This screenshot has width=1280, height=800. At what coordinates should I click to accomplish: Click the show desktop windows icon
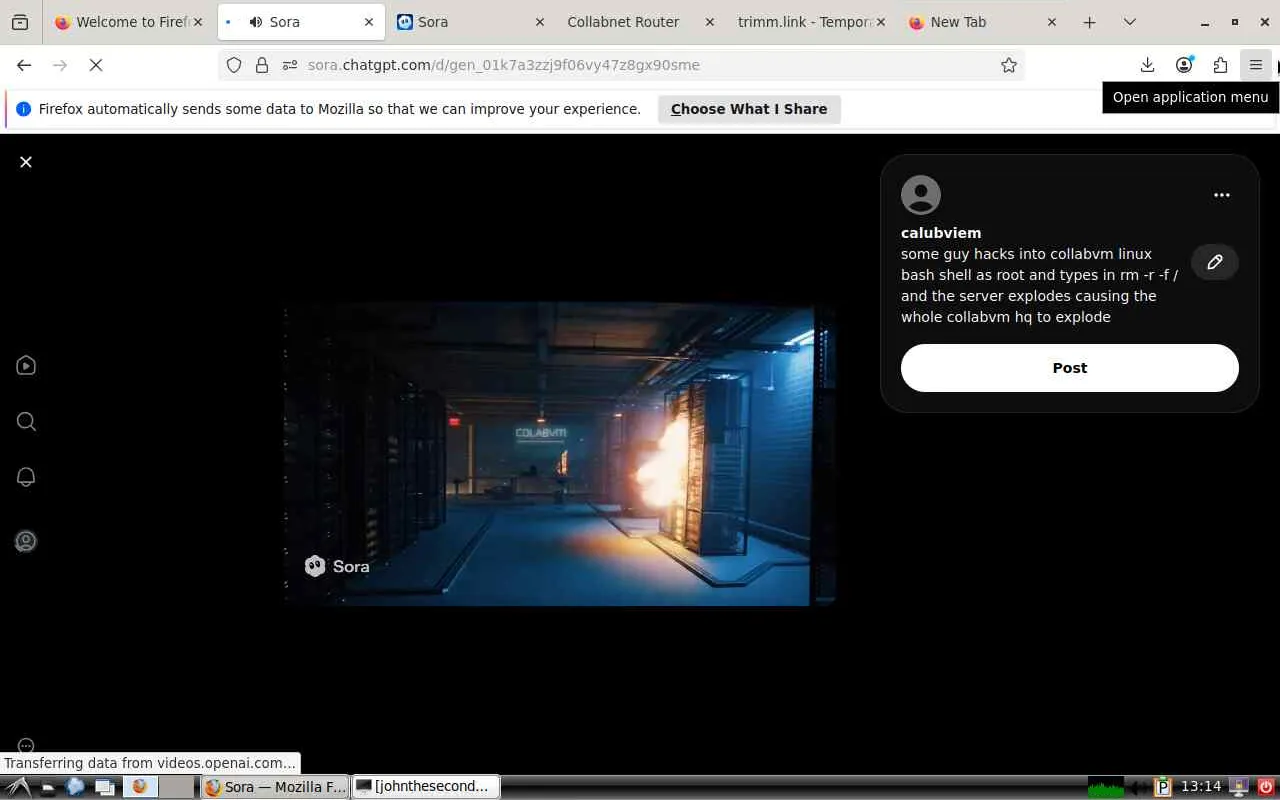[x=104, y=787]
